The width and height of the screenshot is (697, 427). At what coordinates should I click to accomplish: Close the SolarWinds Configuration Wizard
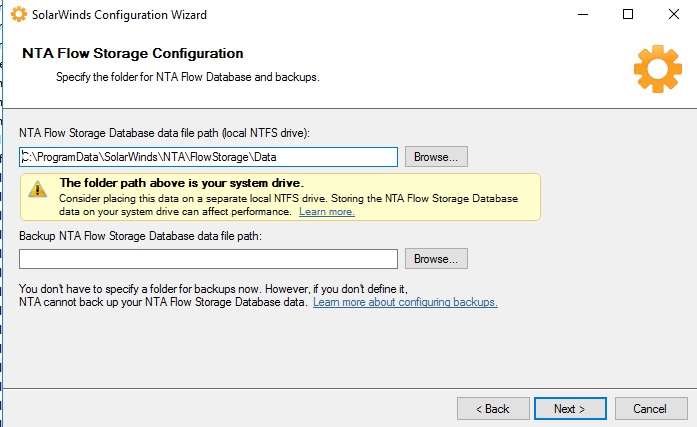coord(673,15)
